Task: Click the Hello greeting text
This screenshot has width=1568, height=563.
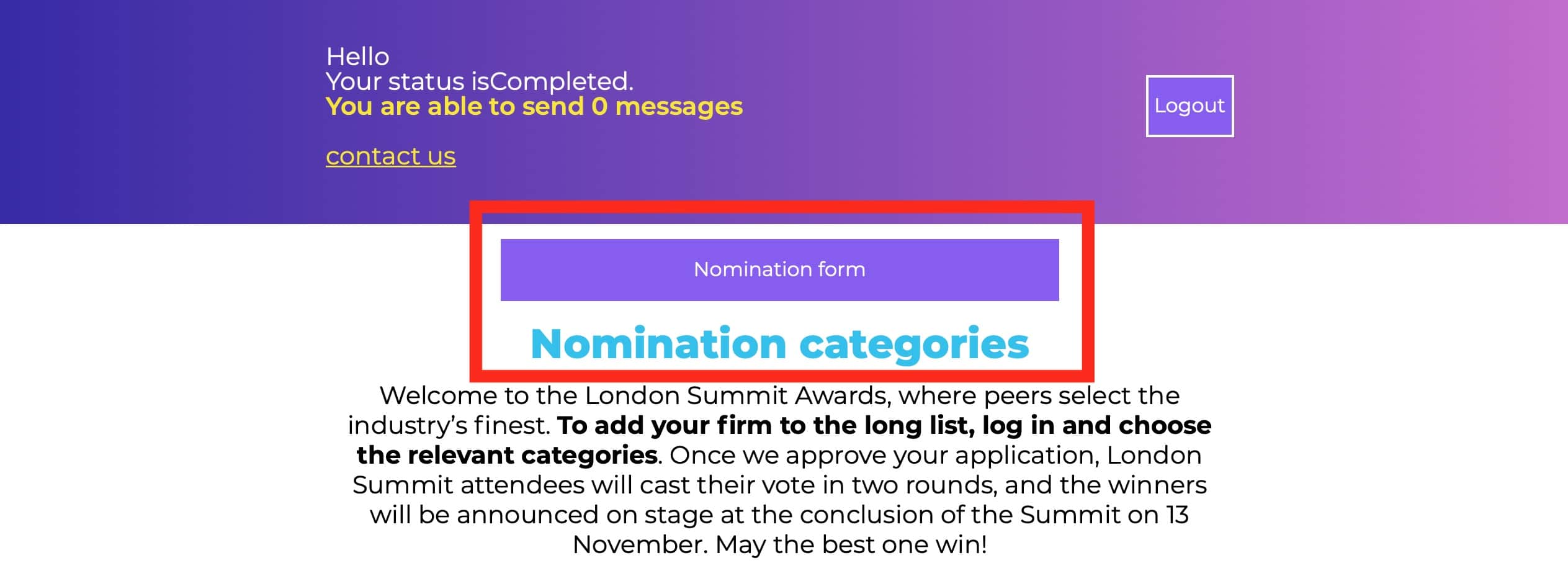Action: (x=357, y=57)
